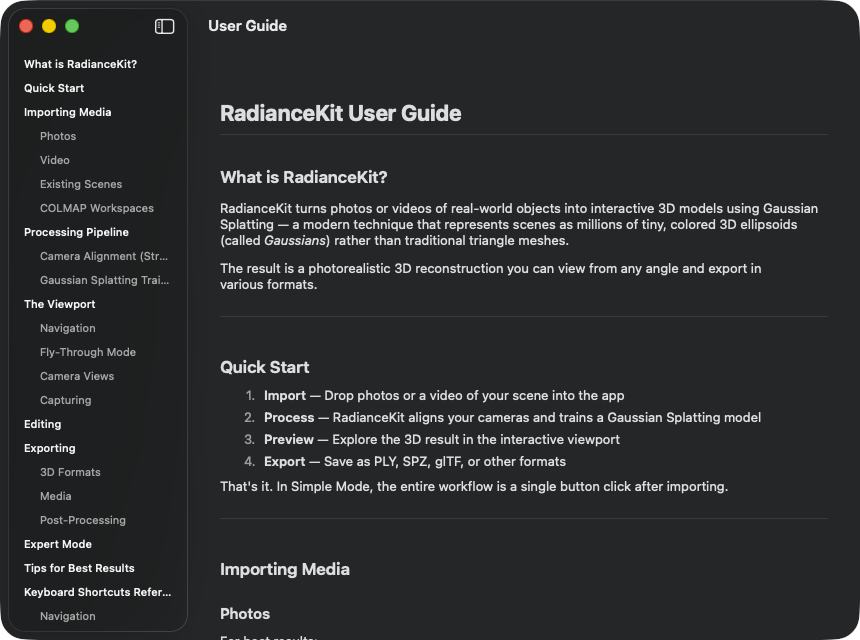Image resolution: width=860 pixels, height=640 pixels.
Task: Jump to Editing section in sidebar
Action: [42, 424]
